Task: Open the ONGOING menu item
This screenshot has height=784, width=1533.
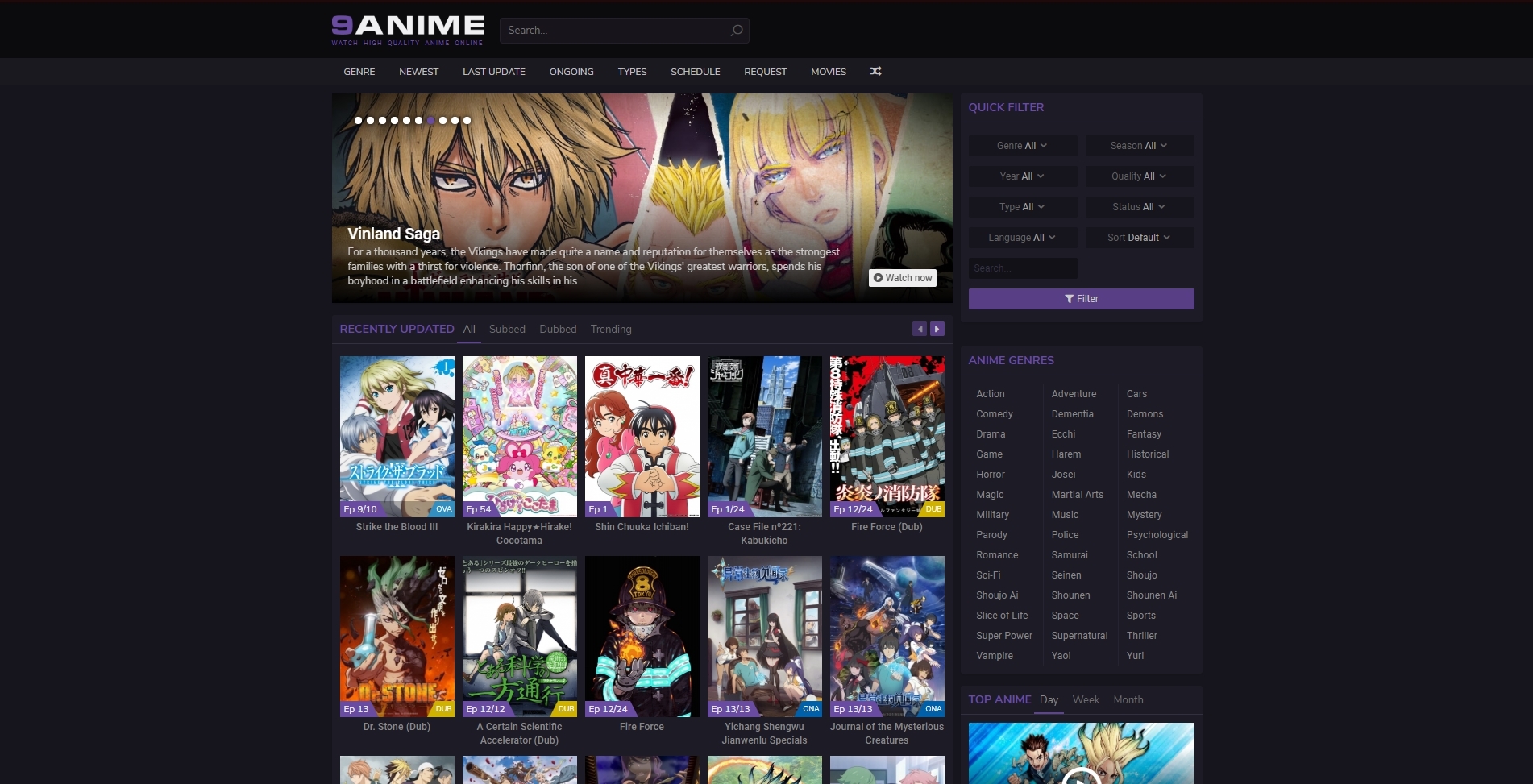Action: pos(571,72)
